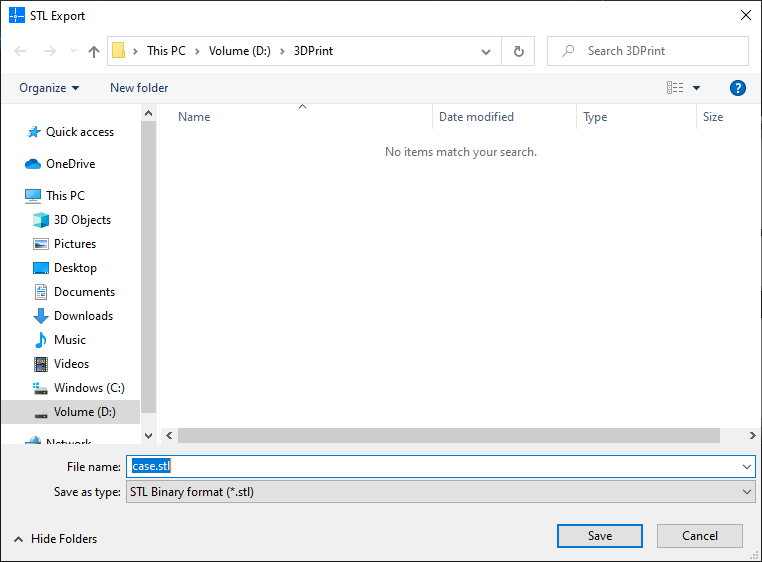The height and width of the screenshot is (562, 762).
Task: Open the File name history dropdown arrow
Action: [747, 466]
